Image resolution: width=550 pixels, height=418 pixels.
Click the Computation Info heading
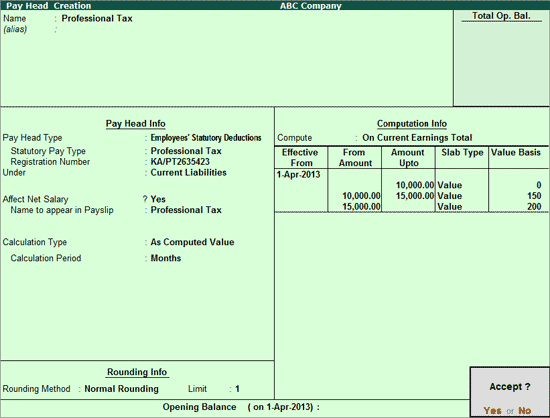click(x=412, y=123)
